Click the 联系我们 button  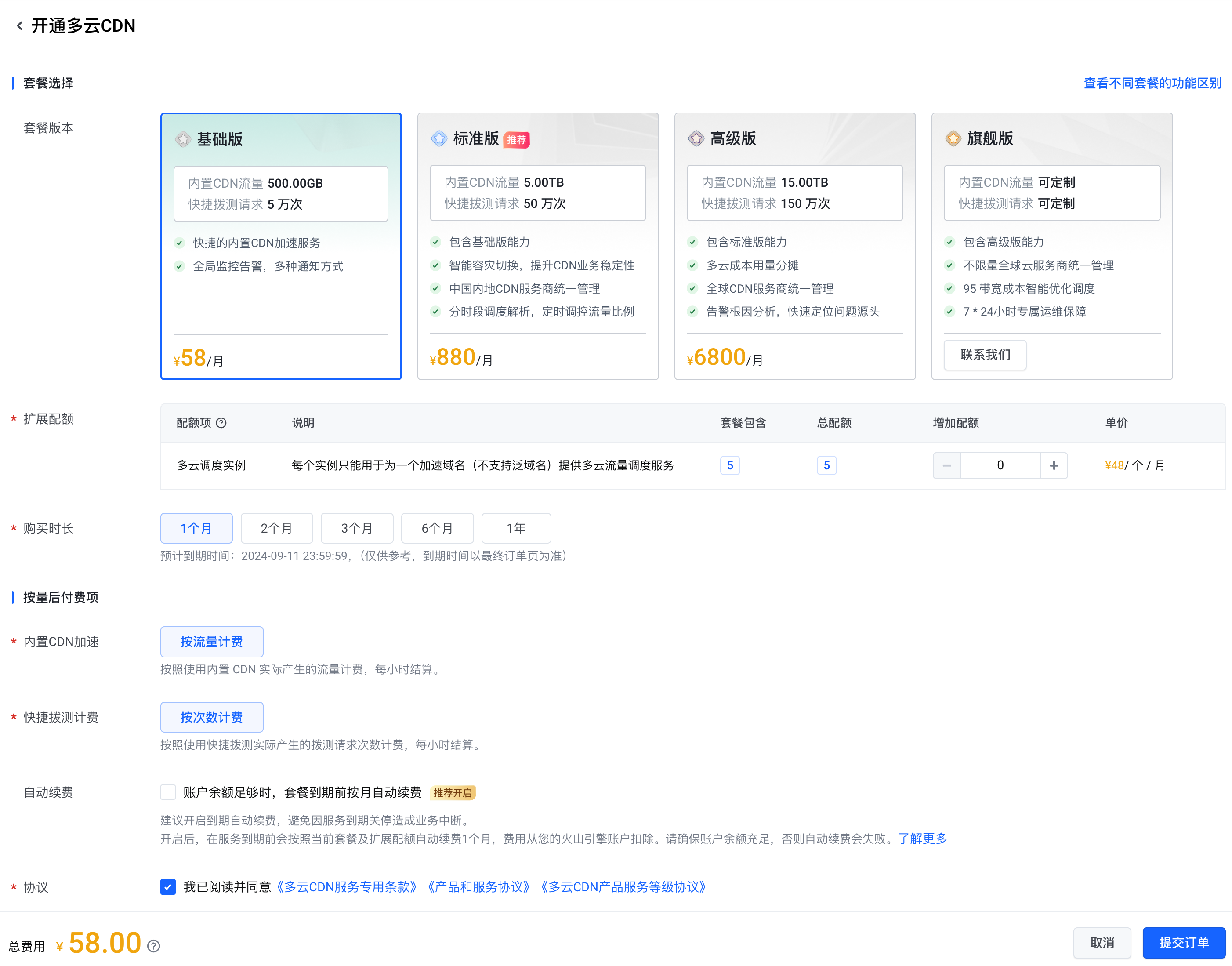tap(985, 355)
